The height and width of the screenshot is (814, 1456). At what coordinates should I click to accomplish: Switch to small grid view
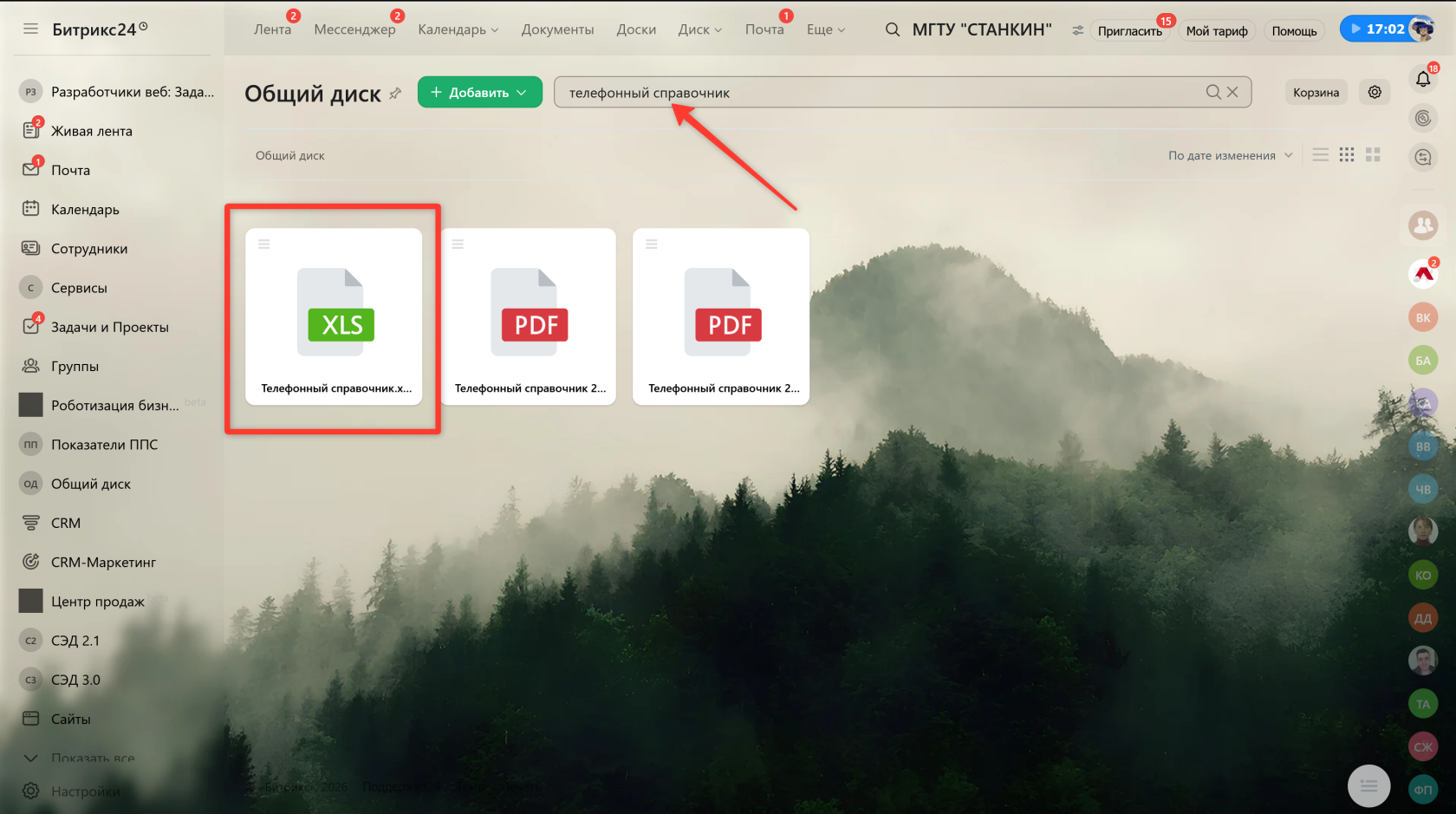click(x=1346, y=155)
